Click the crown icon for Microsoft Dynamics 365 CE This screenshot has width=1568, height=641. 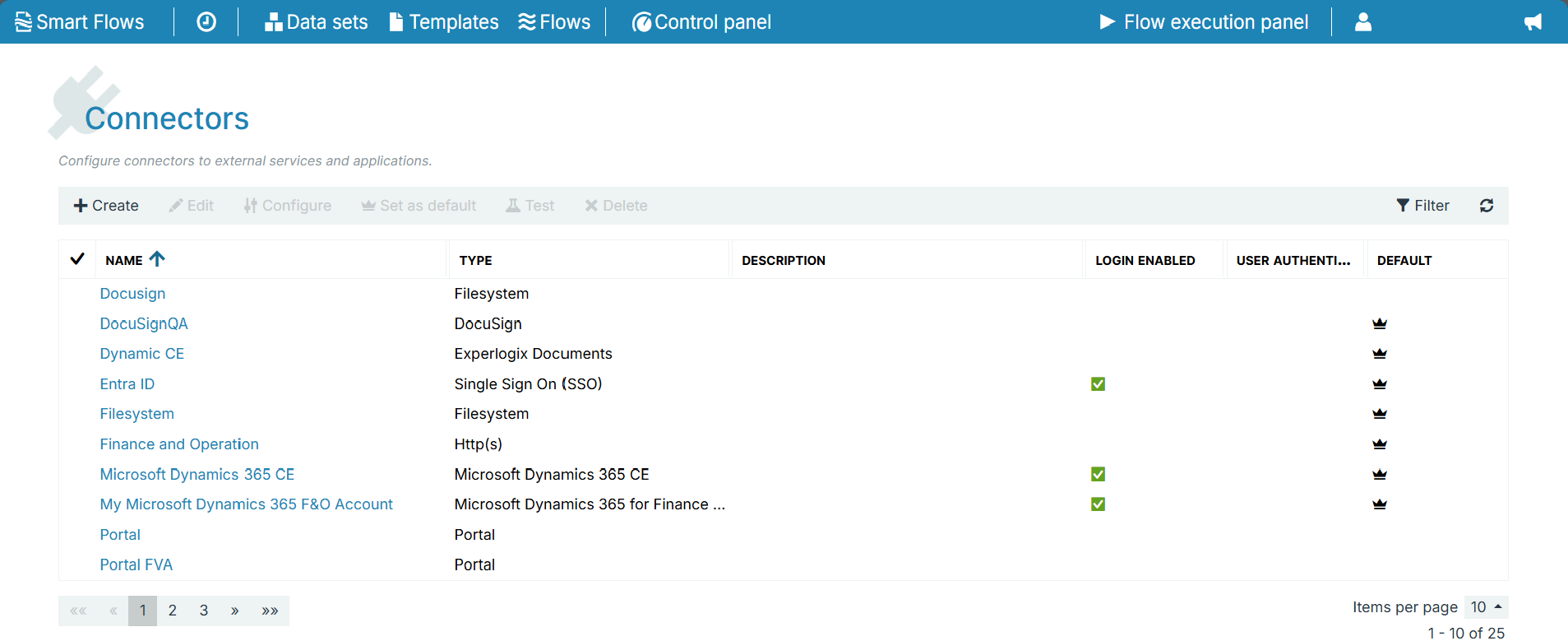pyautogui.click(x=1380, y=475)
